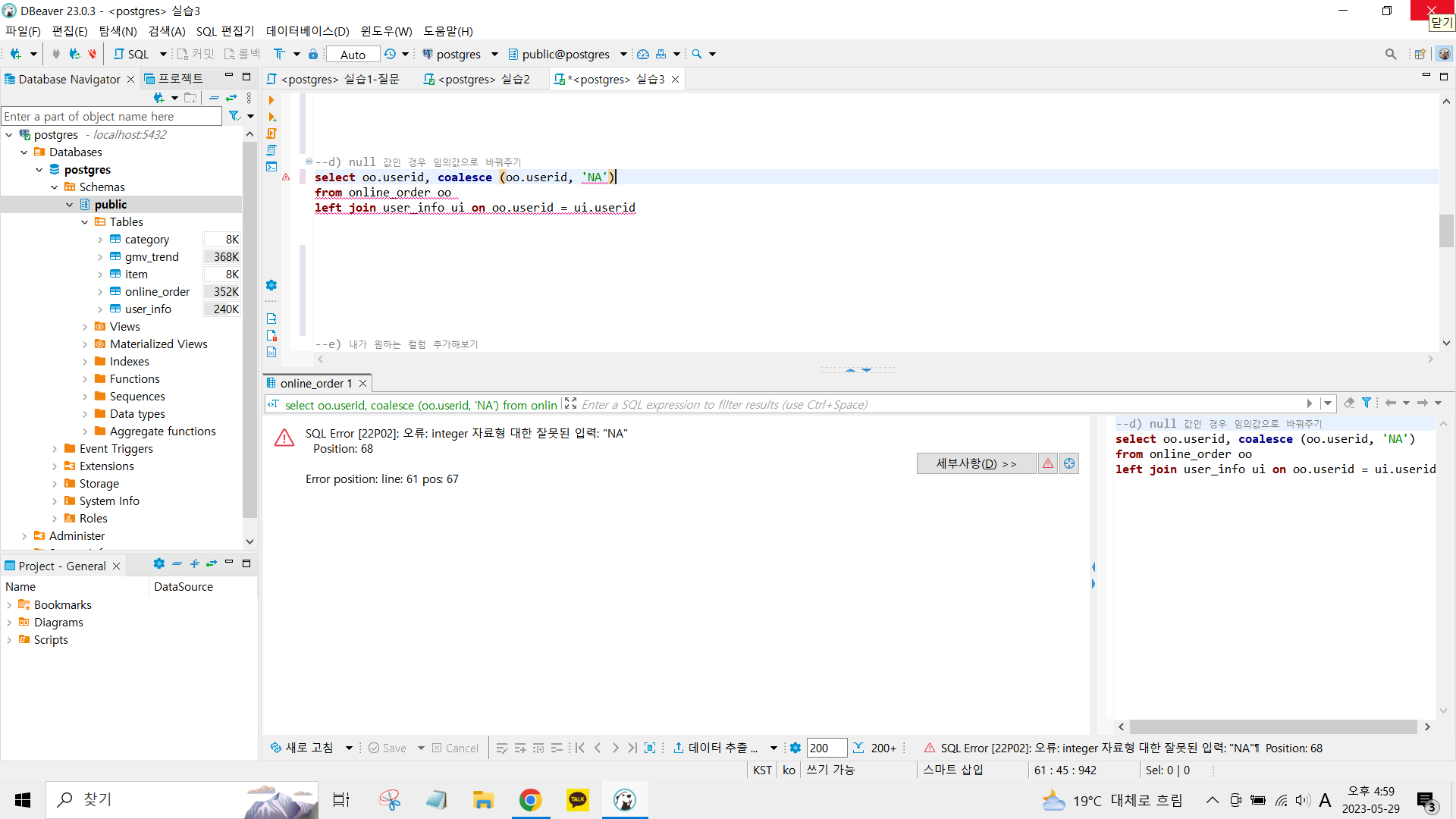
Task: Open SQL editor via SQL toolbar button
Action: pos(131,54)
